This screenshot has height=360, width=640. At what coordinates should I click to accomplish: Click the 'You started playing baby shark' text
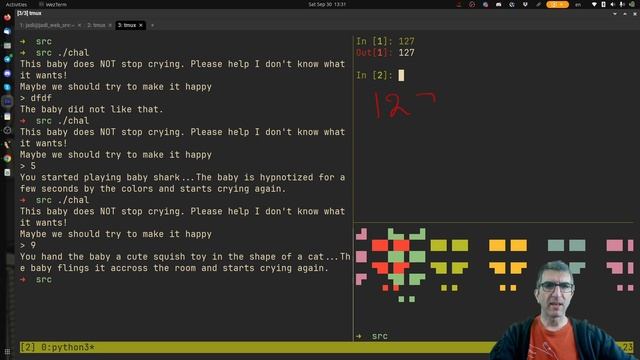point(100,178)
